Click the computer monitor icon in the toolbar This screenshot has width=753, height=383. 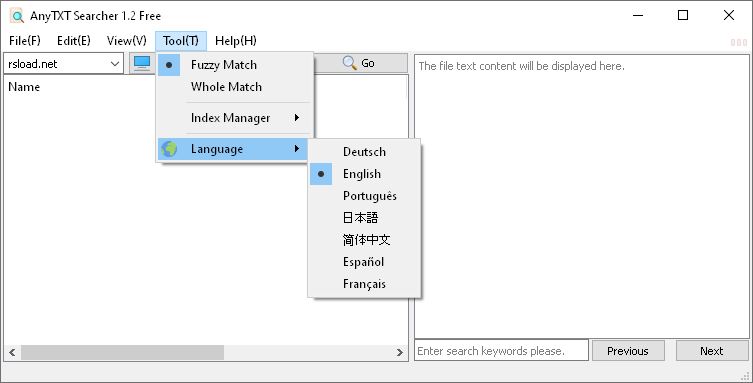pyautogui.click(x=142, y=63)
